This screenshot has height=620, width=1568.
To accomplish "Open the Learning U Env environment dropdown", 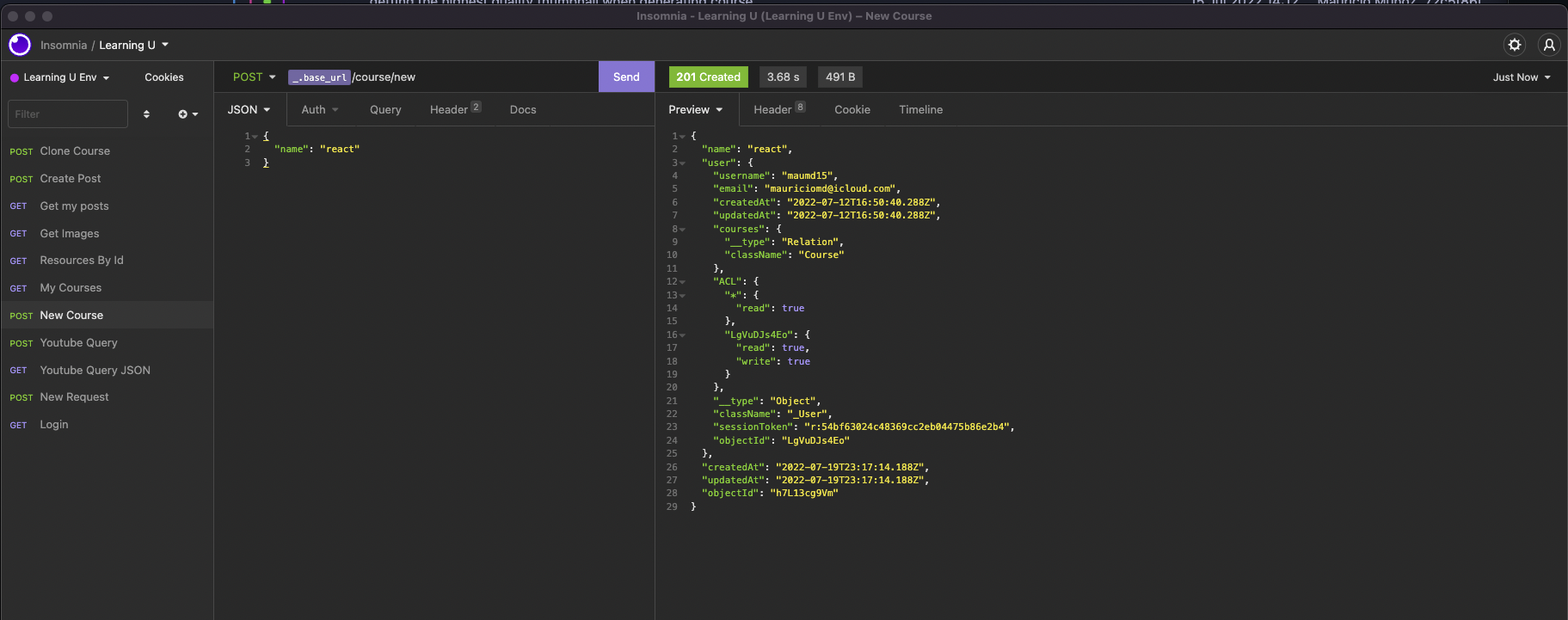I will coord(60,77).
